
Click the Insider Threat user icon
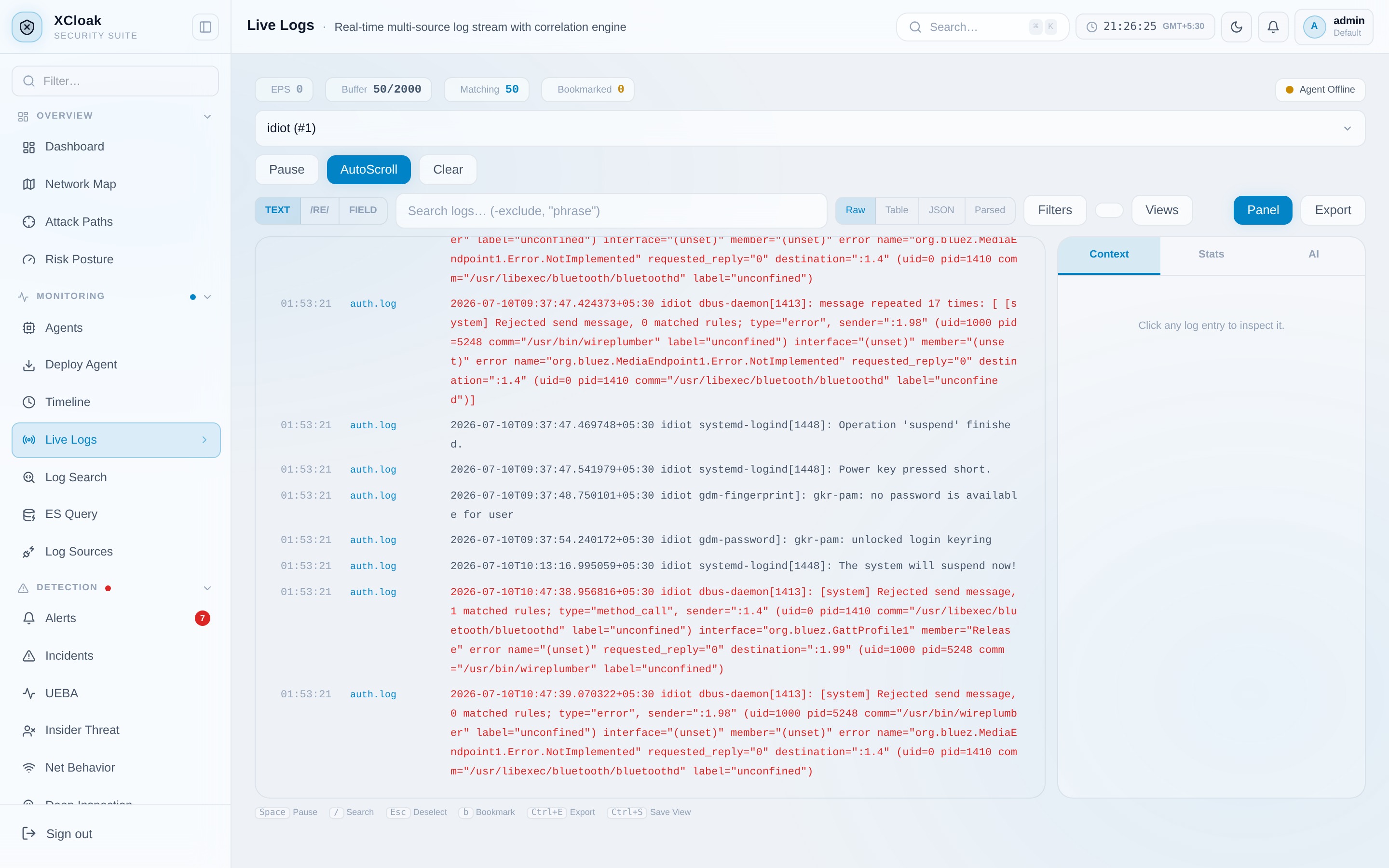pyautogui.click(x=29, y=731)
